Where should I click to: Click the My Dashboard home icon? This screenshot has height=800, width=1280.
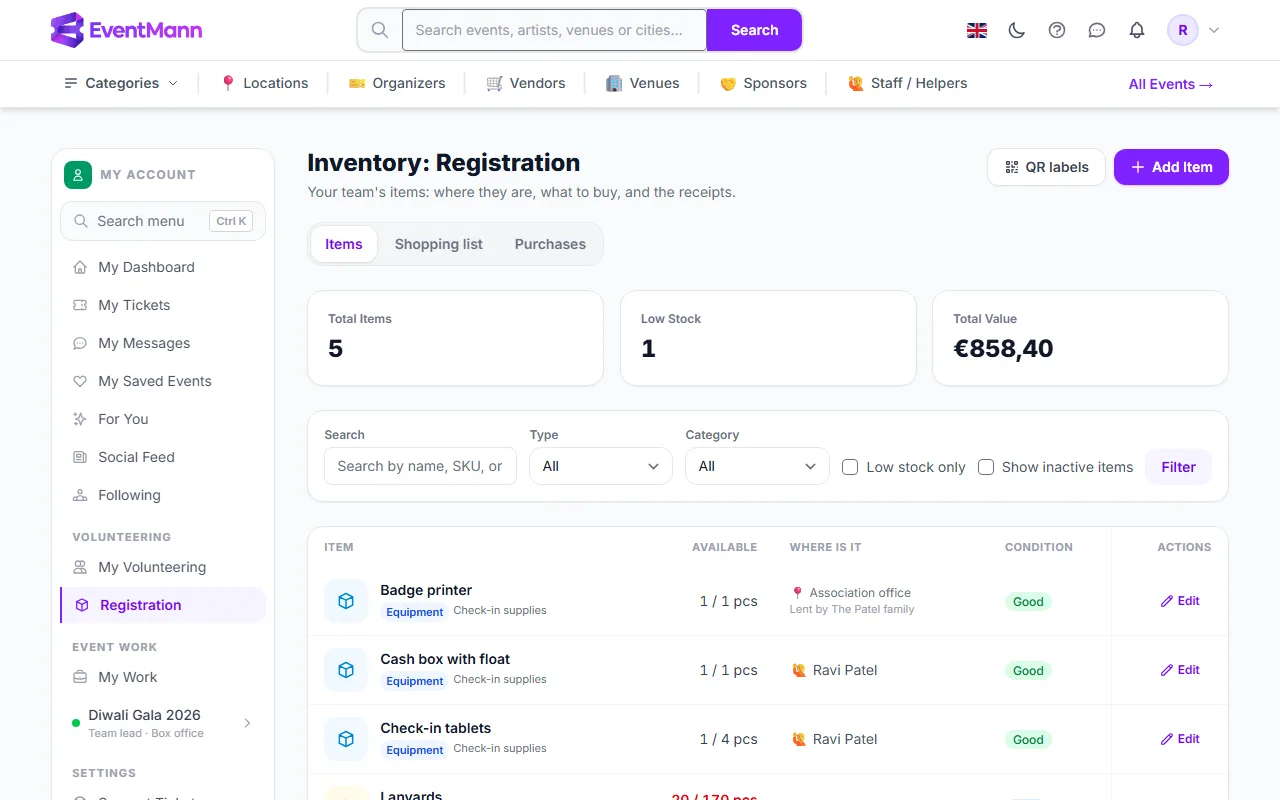click(x=80, y=267)
